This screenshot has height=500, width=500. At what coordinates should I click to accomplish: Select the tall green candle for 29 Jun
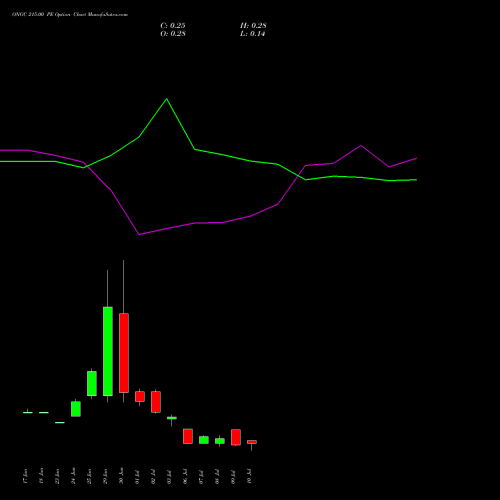(108, 351)
